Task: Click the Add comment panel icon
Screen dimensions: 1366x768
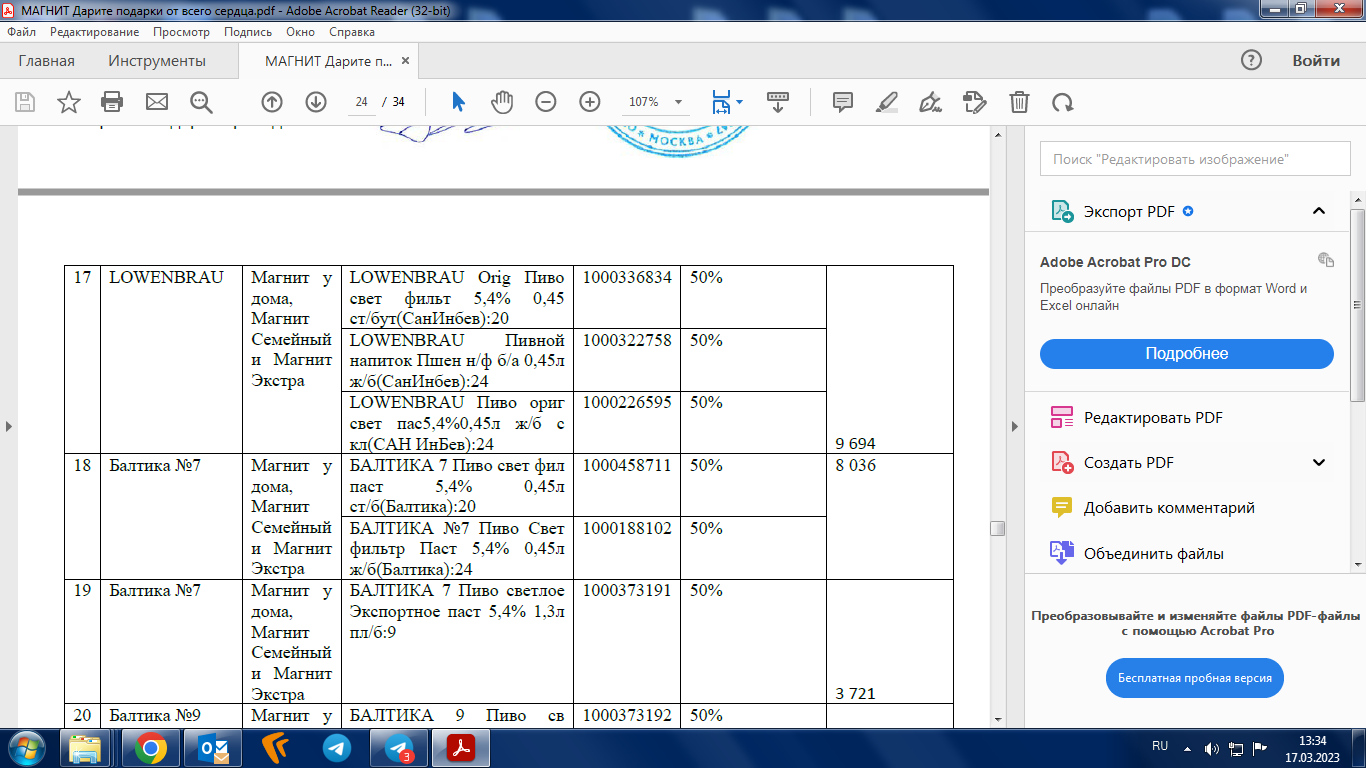Action: coord(1061,507)
